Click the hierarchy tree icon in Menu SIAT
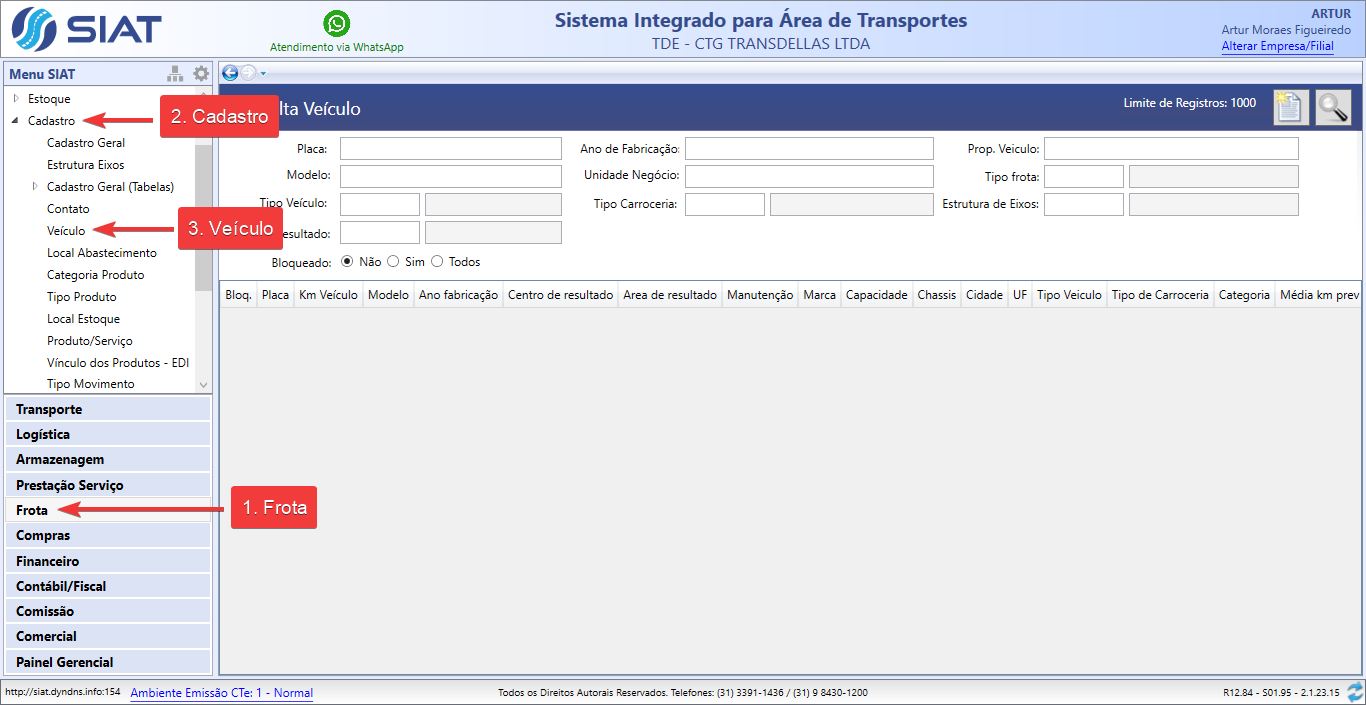This screenshot has width=1366, height=705. pos(176,74)
